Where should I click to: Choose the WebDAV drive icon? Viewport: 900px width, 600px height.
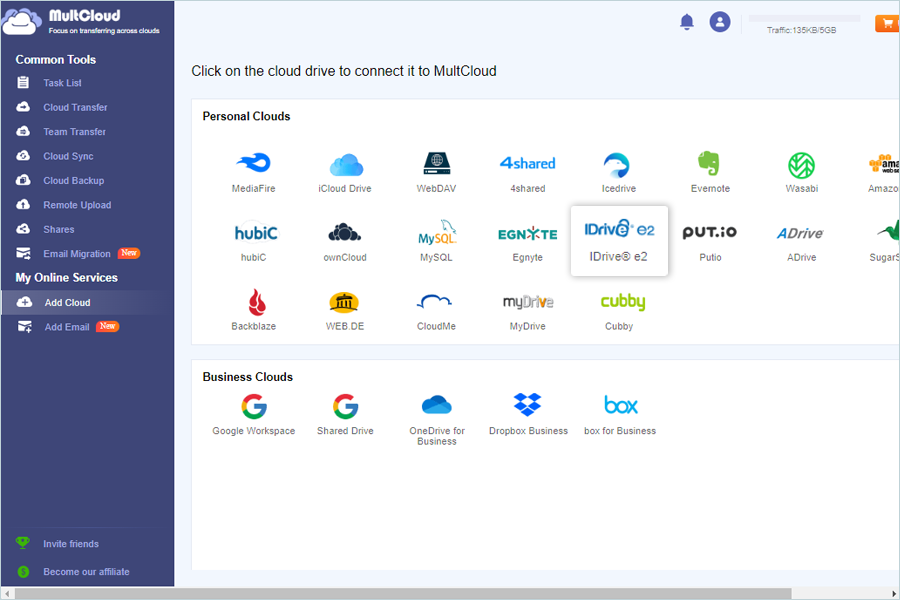(x=436, y=172)
